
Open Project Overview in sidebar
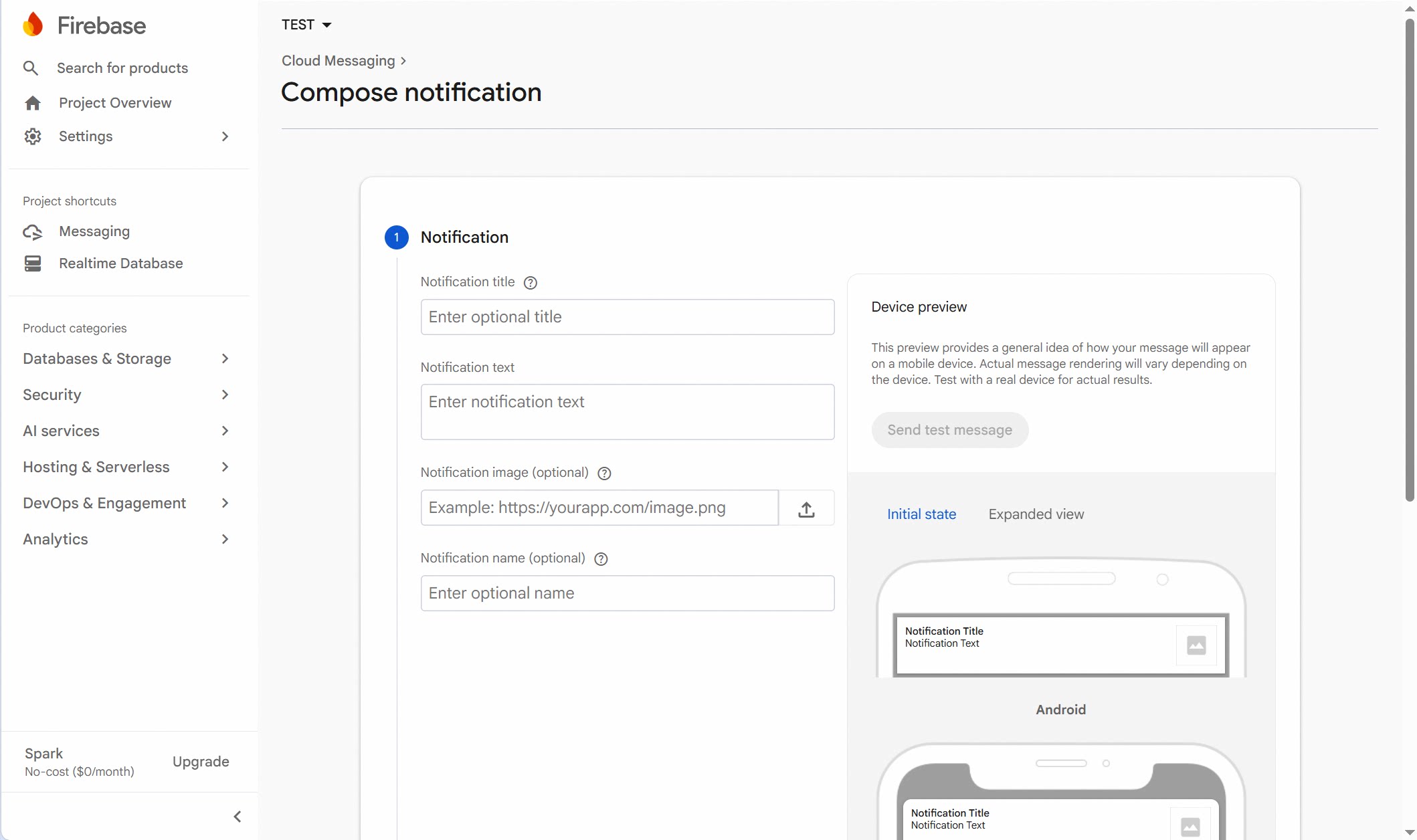click(x=115, y=103)
